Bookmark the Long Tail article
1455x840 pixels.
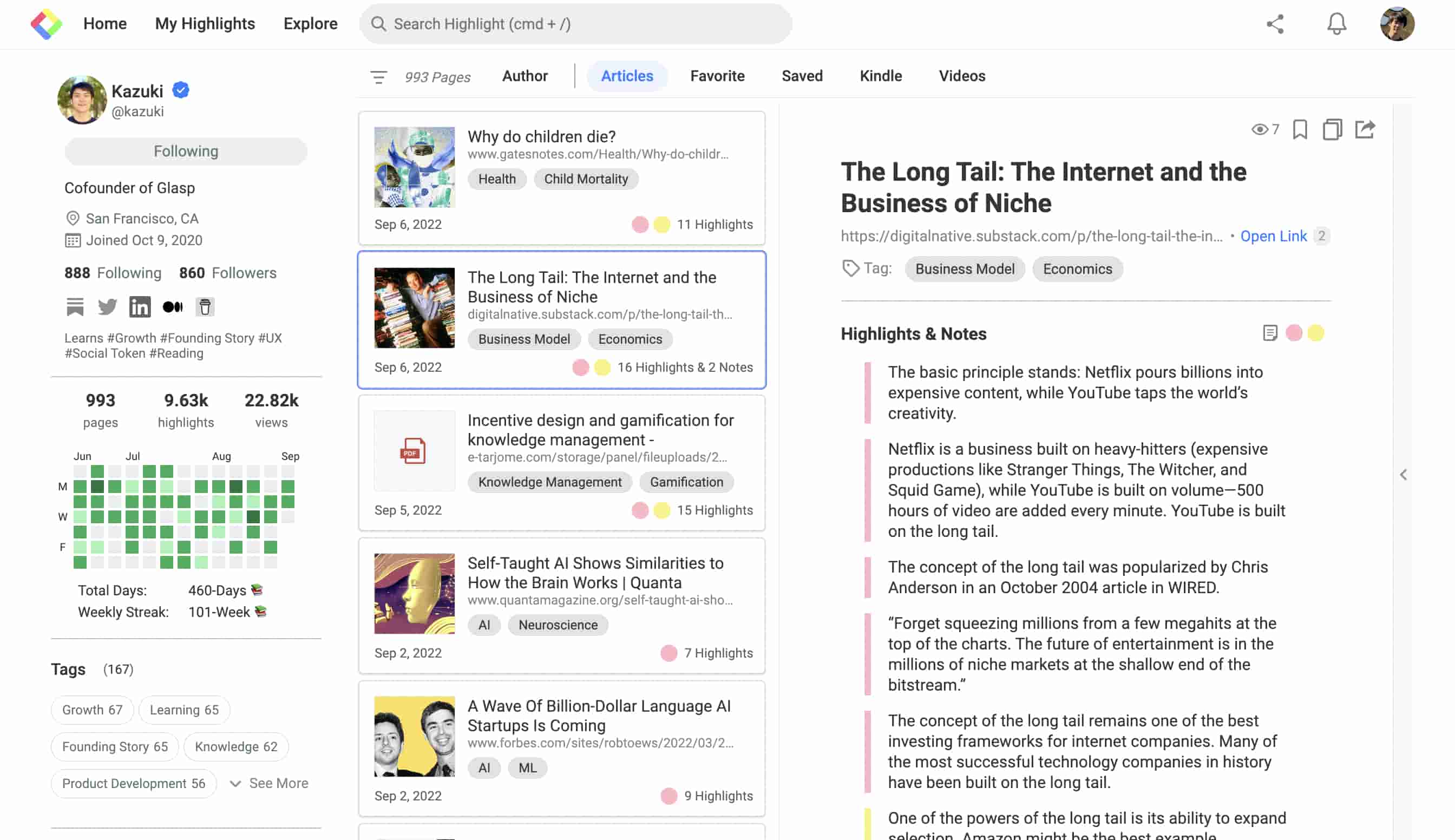[x=1299, y=129]
